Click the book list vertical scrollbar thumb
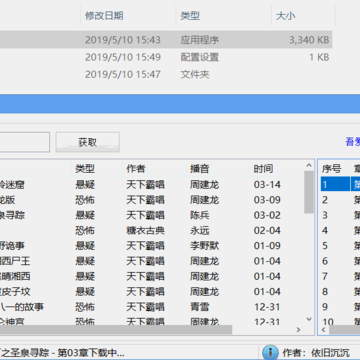Image resolution: width=360 pixels, height=360 pixels. [x=309, y=192]
